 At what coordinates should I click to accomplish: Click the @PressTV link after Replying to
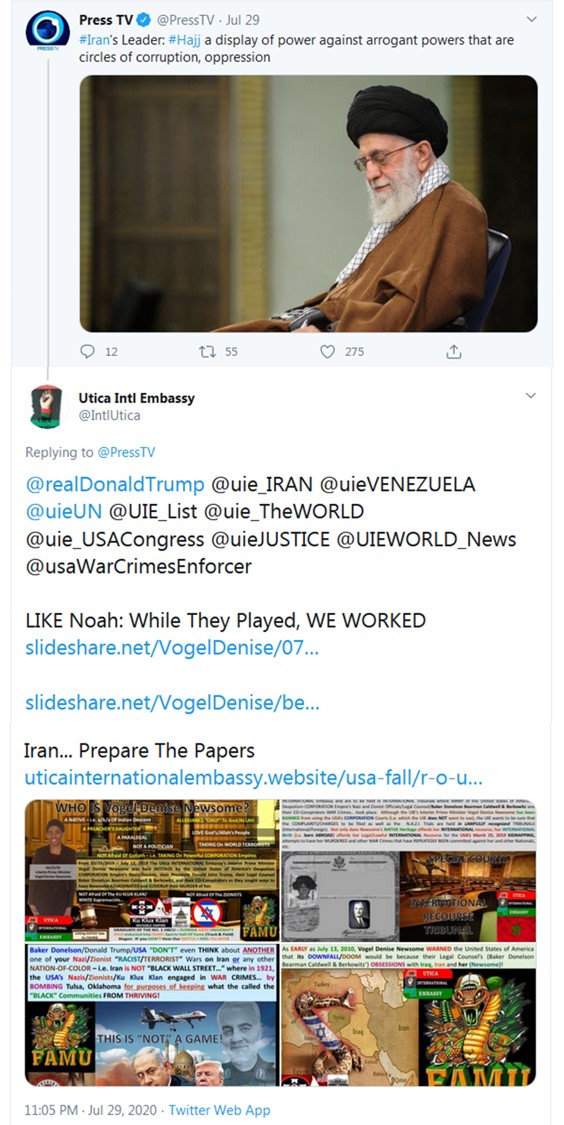pos(126,452)
